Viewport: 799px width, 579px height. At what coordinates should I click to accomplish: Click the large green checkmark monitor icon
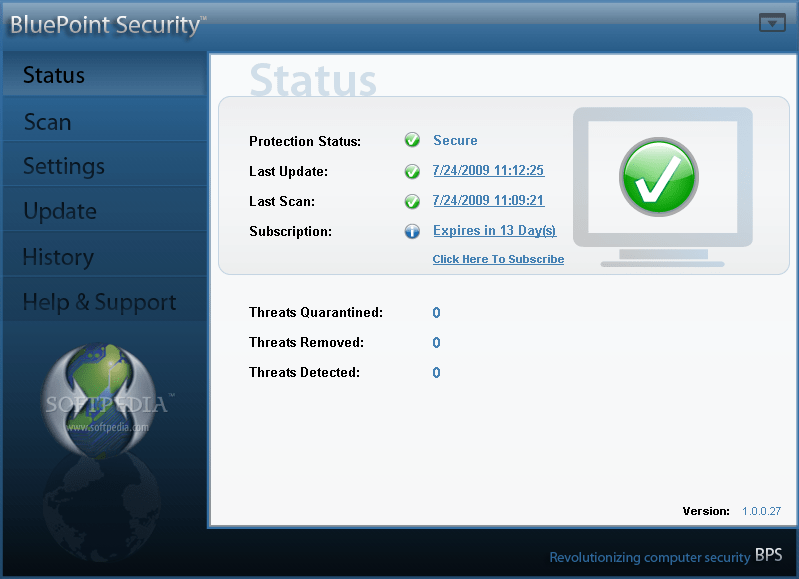click(662, 187)
